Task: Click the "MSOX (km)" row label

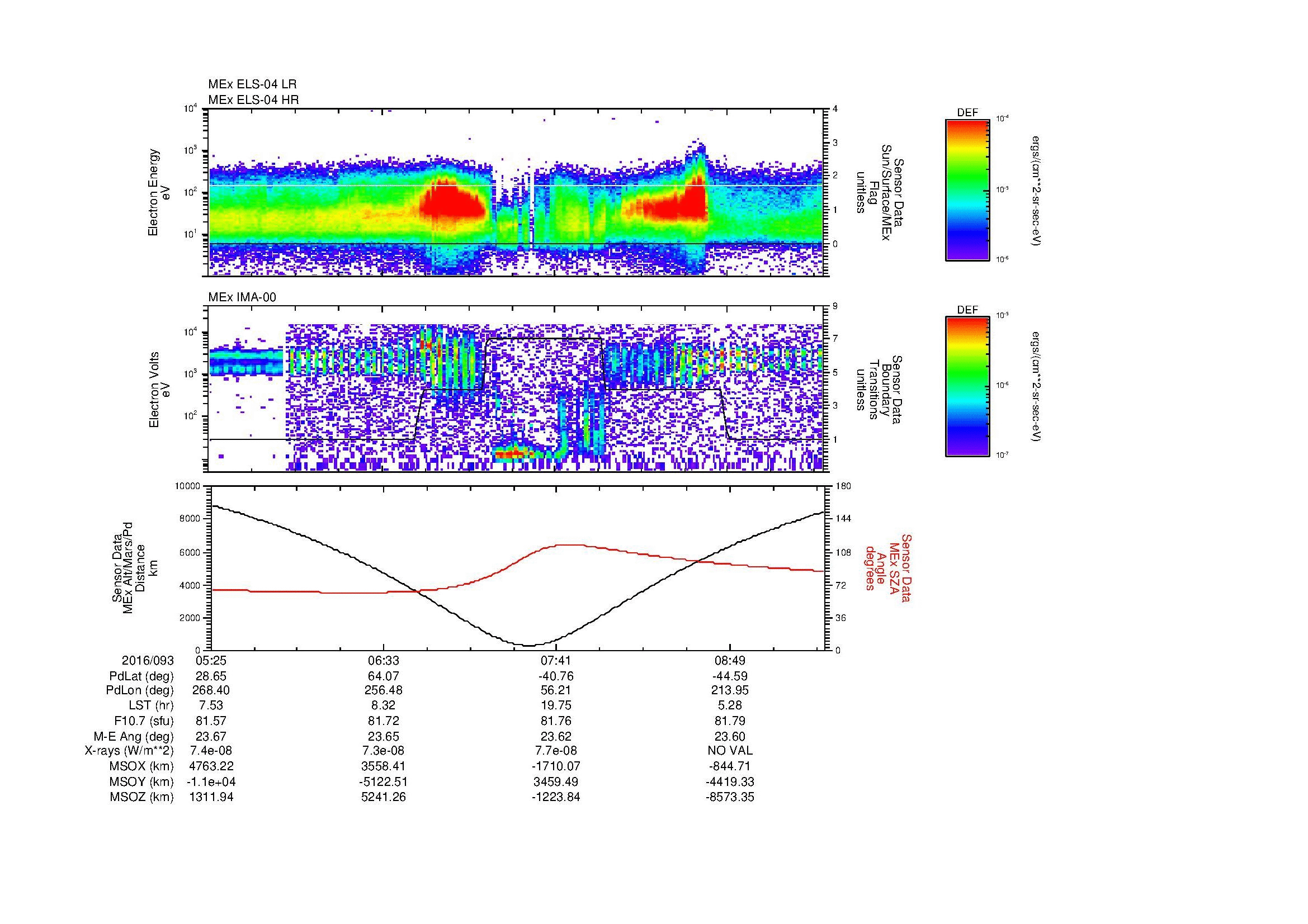Action: click(x=141, y=766)
